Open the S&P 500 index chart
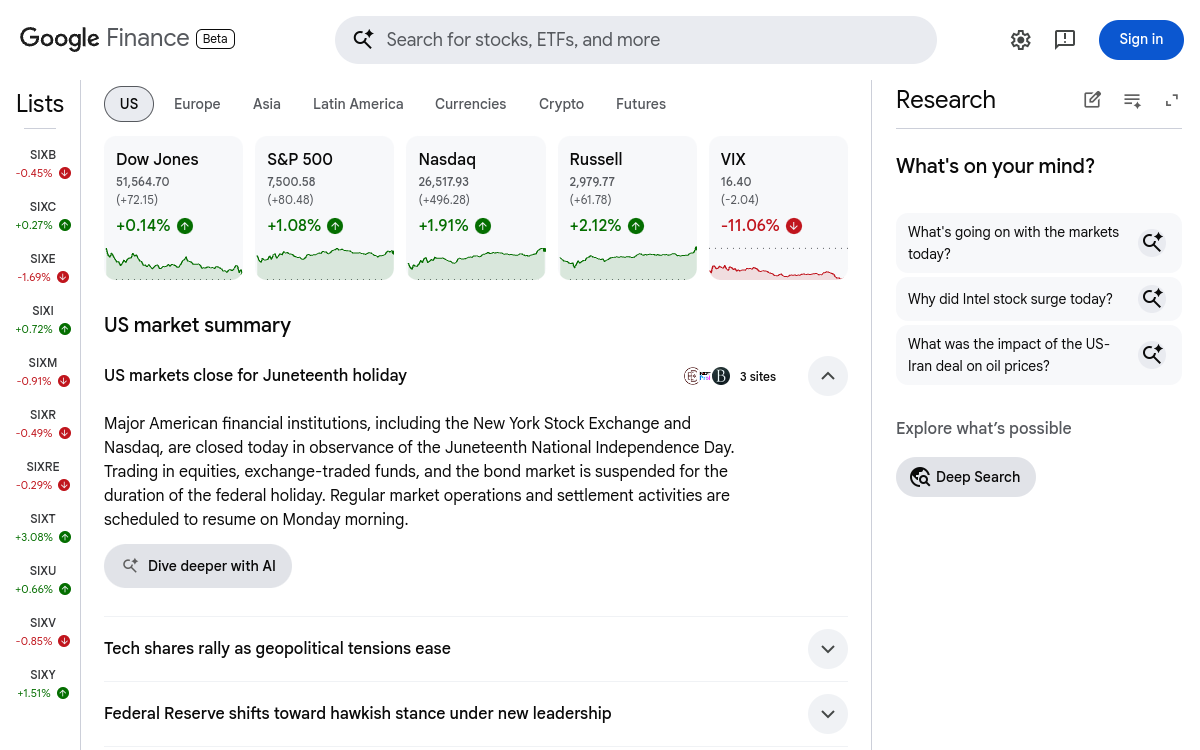 (x=325, y=208)
